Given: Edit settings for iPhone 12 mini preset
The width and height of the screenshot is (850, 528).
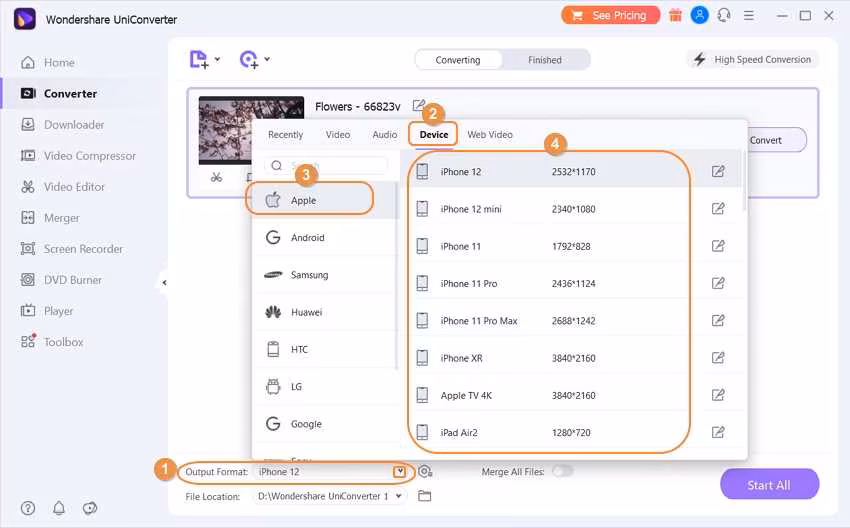Looking at the screenshot, I should pos(718,208).
